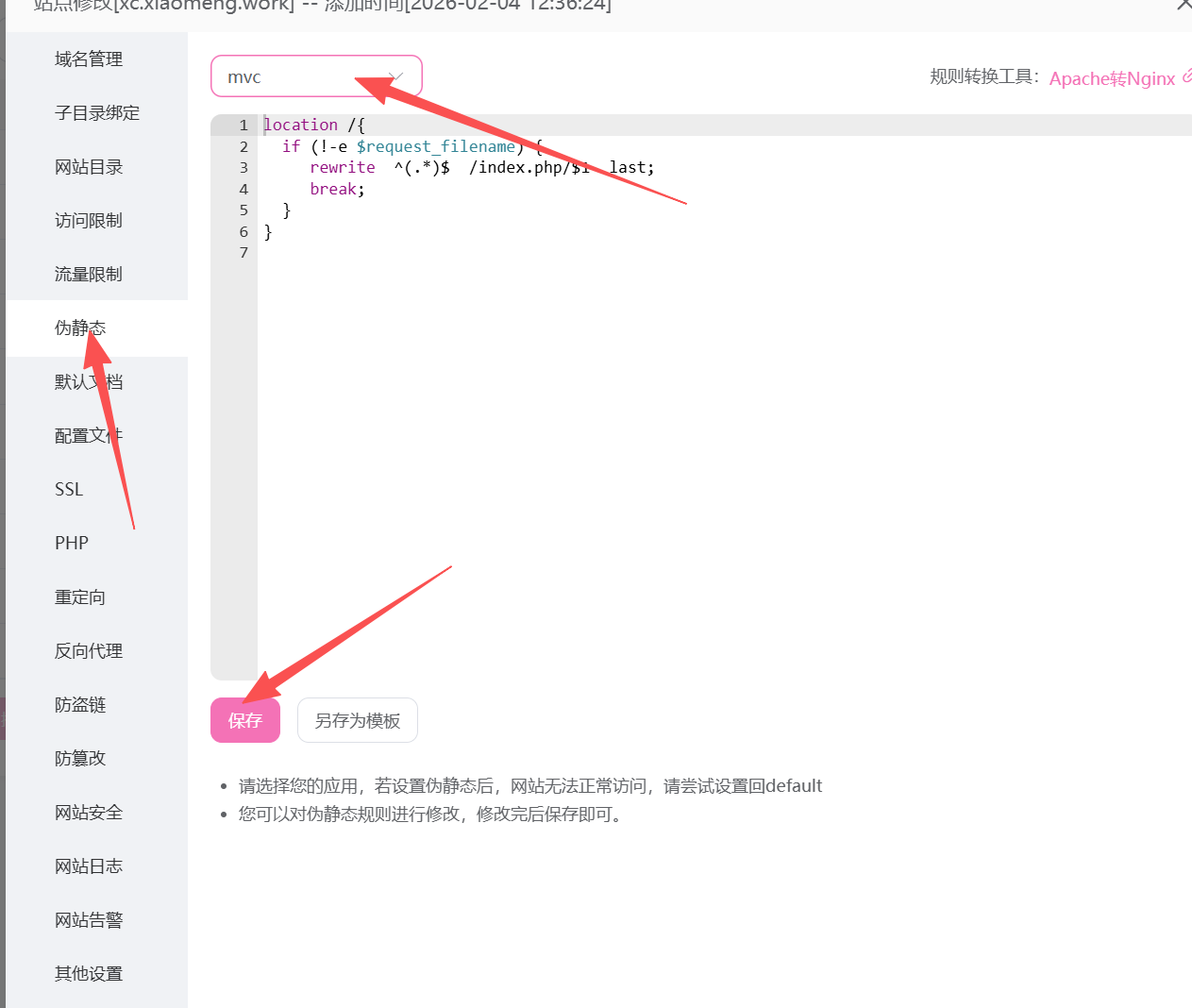This screenshot has height=1008, width=1192.
Task: Open the SSL configuration tab
Action: coord(69,490)
